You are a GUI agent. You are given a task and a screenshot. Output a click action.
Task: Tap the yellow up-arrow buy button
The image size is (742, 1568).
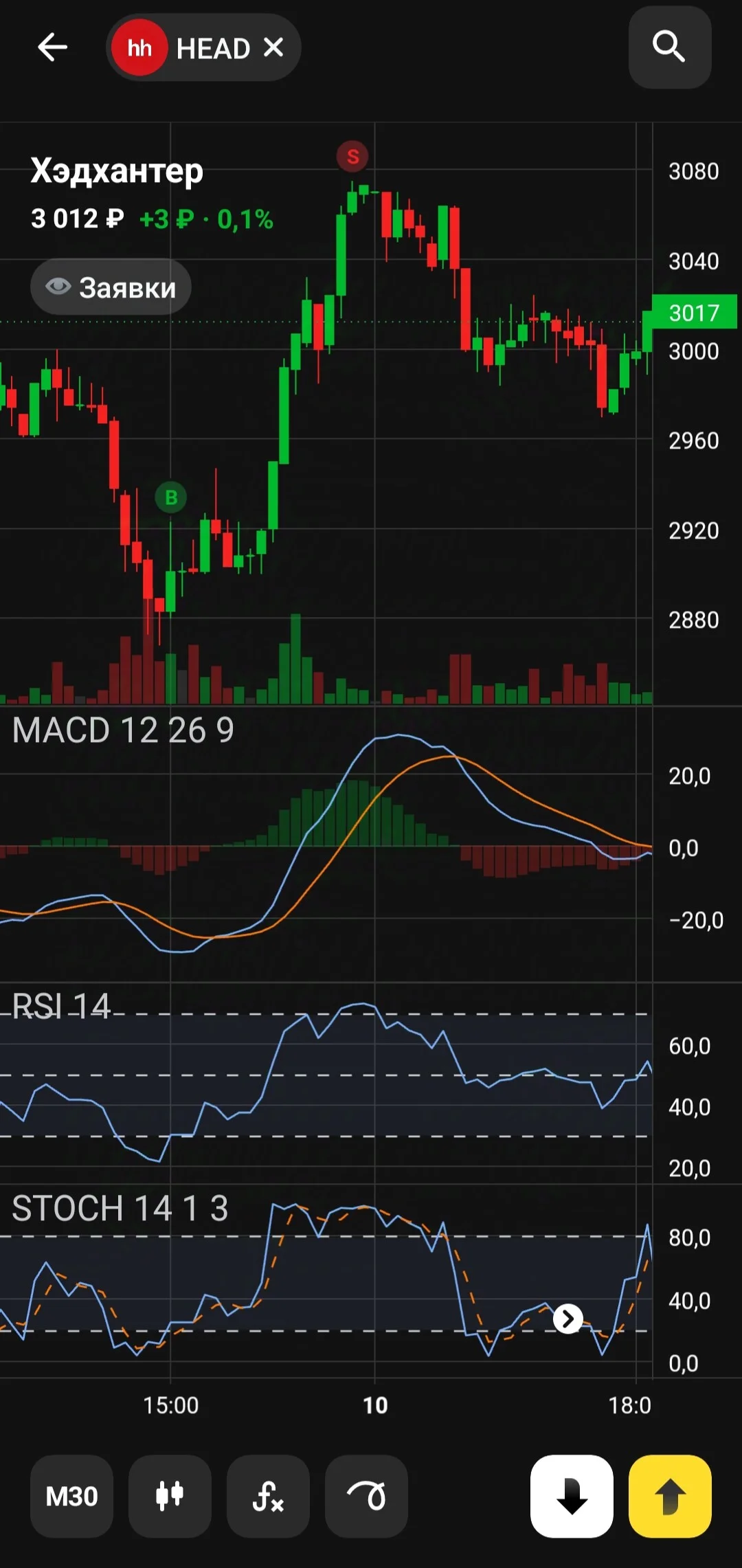tap(670, 1496)
